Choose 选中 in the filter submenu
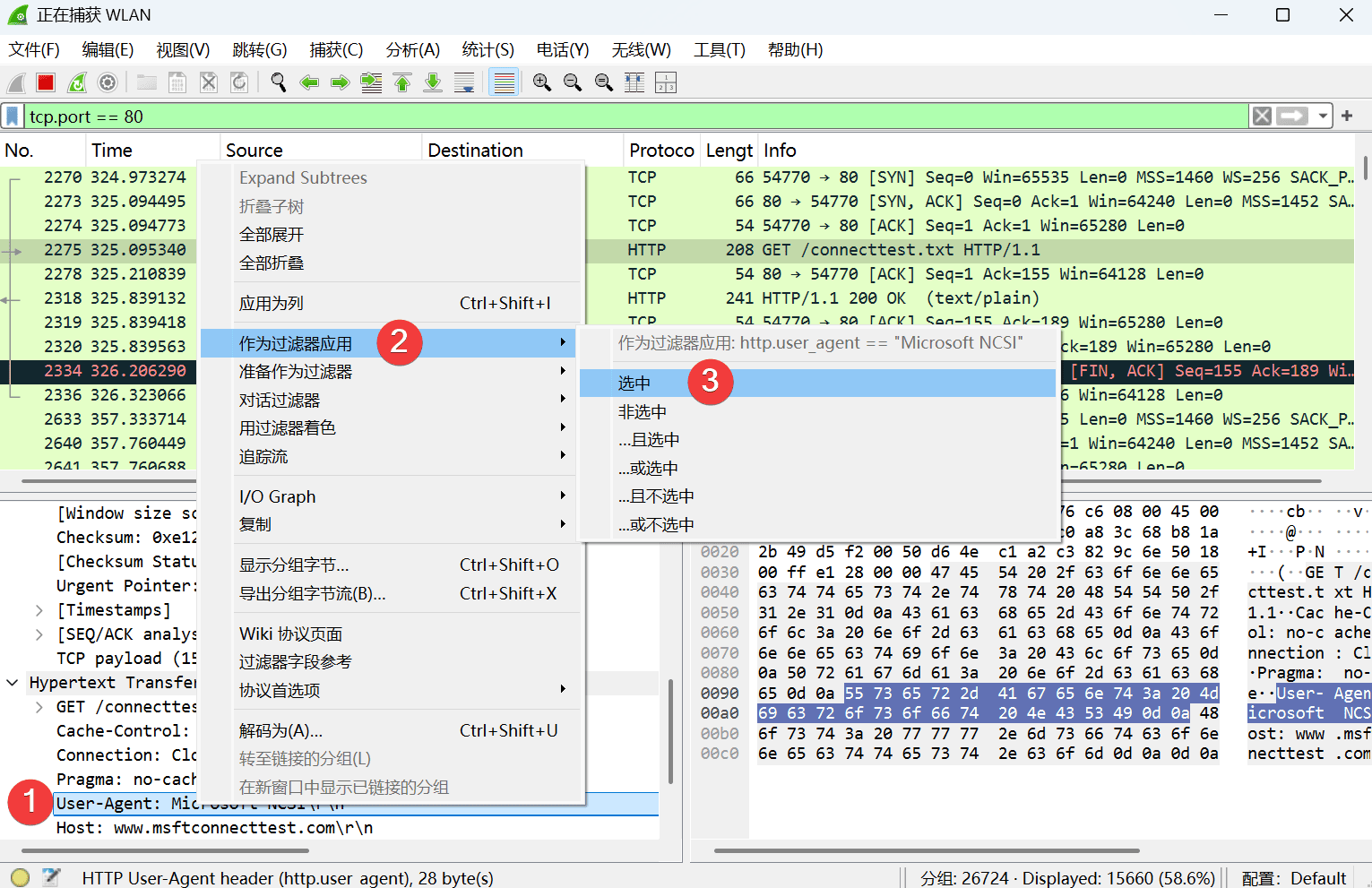 point(634,384)
